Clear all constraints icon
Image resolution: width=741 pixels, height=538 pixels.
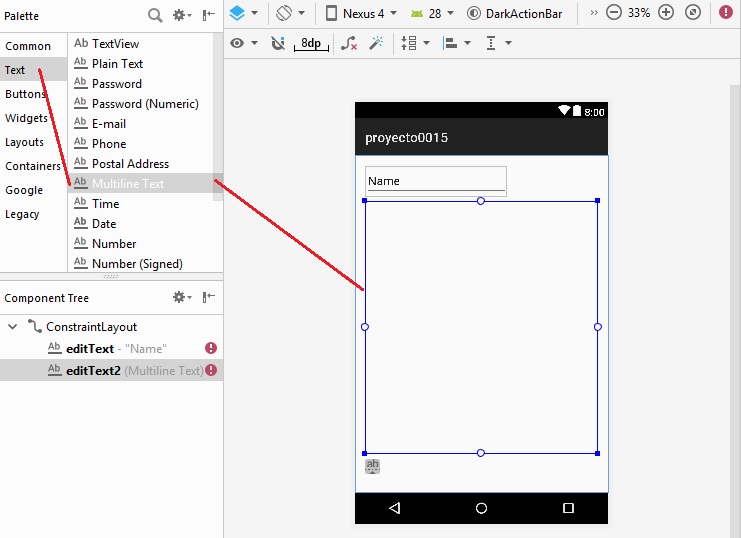tap(348, 44)
